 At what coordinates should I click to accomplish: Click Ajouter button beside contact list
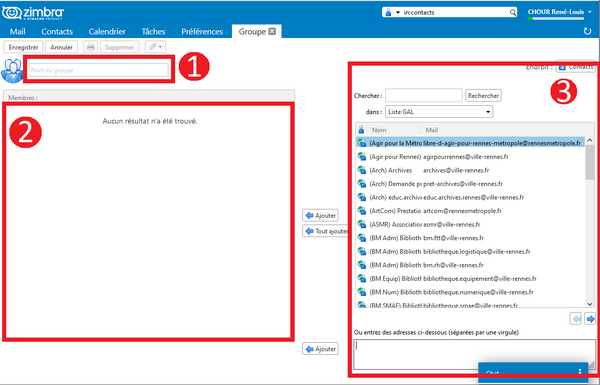[321, 215]
